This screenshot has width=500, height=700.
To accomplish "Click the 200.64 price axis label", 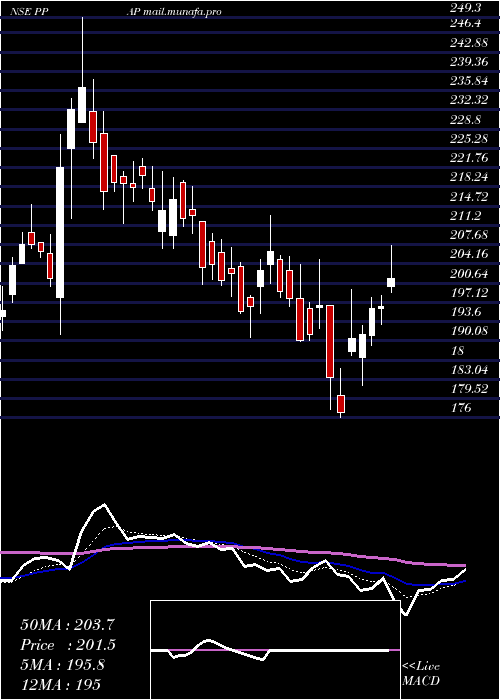I will pos(469,273).
